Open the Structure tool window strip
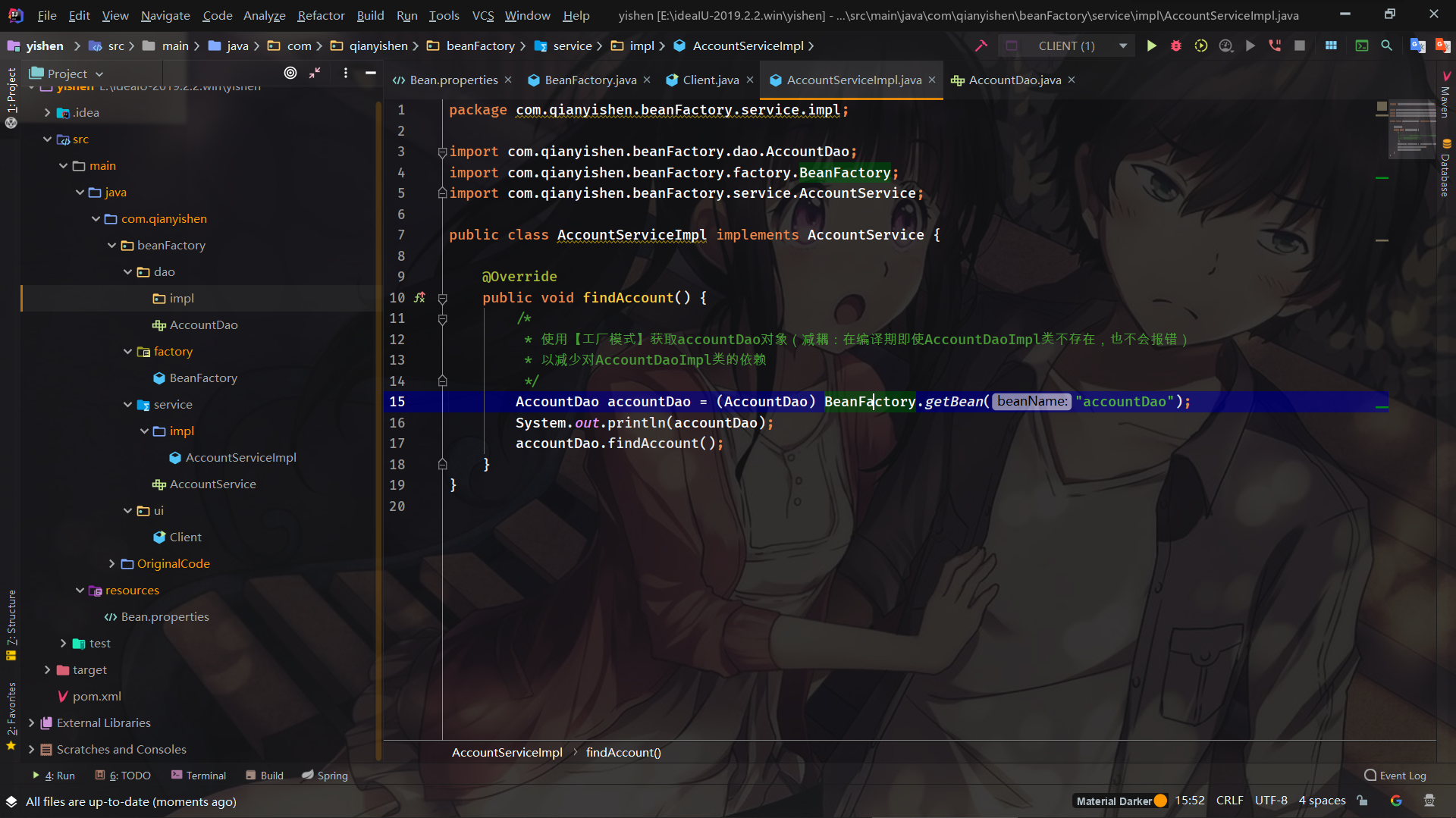The height and width of the screenshot is (818, 1456). (11, 625)
